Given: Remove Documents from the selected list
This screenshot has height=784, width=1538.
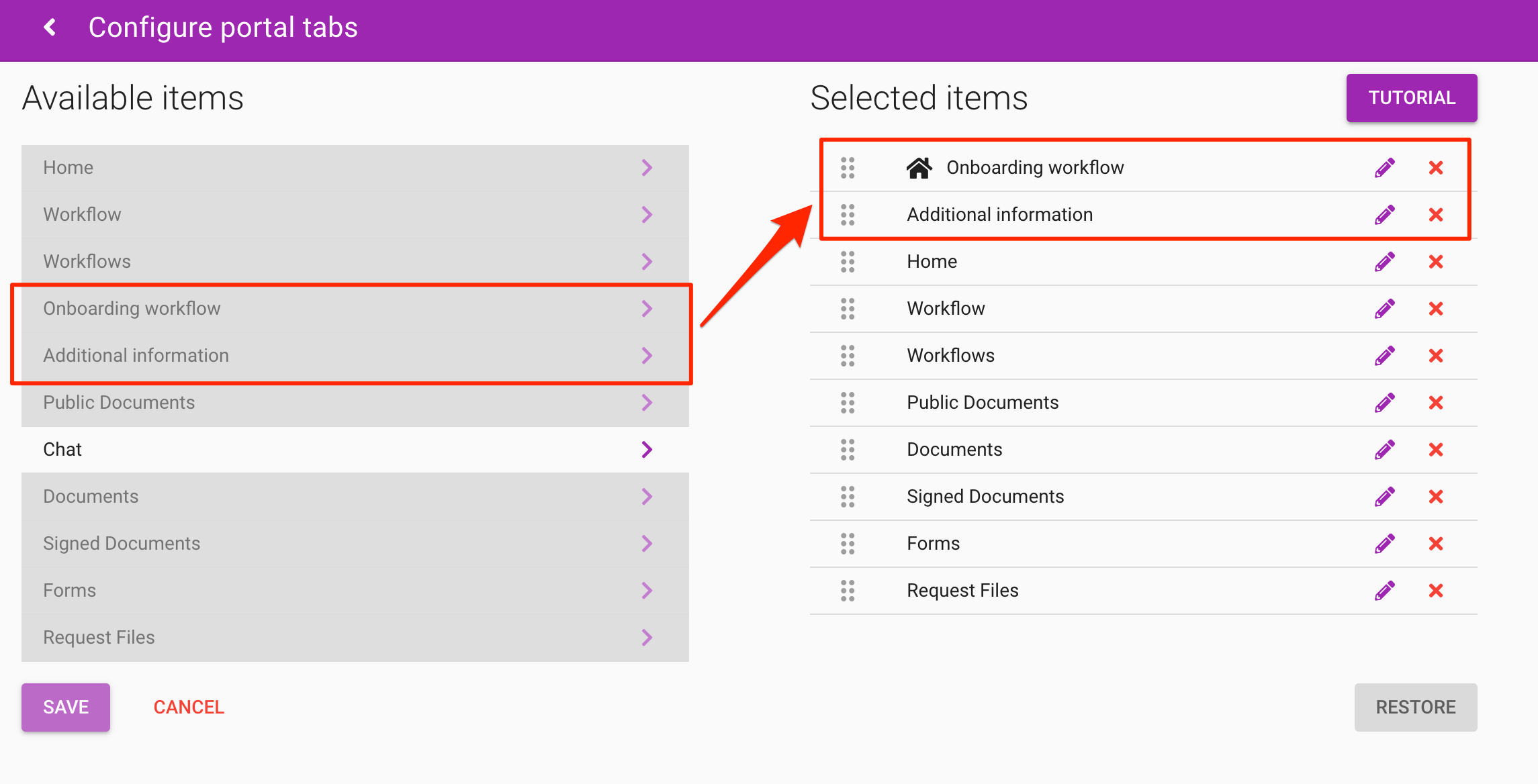Looking at the screenshot, I should (1435, 450).
